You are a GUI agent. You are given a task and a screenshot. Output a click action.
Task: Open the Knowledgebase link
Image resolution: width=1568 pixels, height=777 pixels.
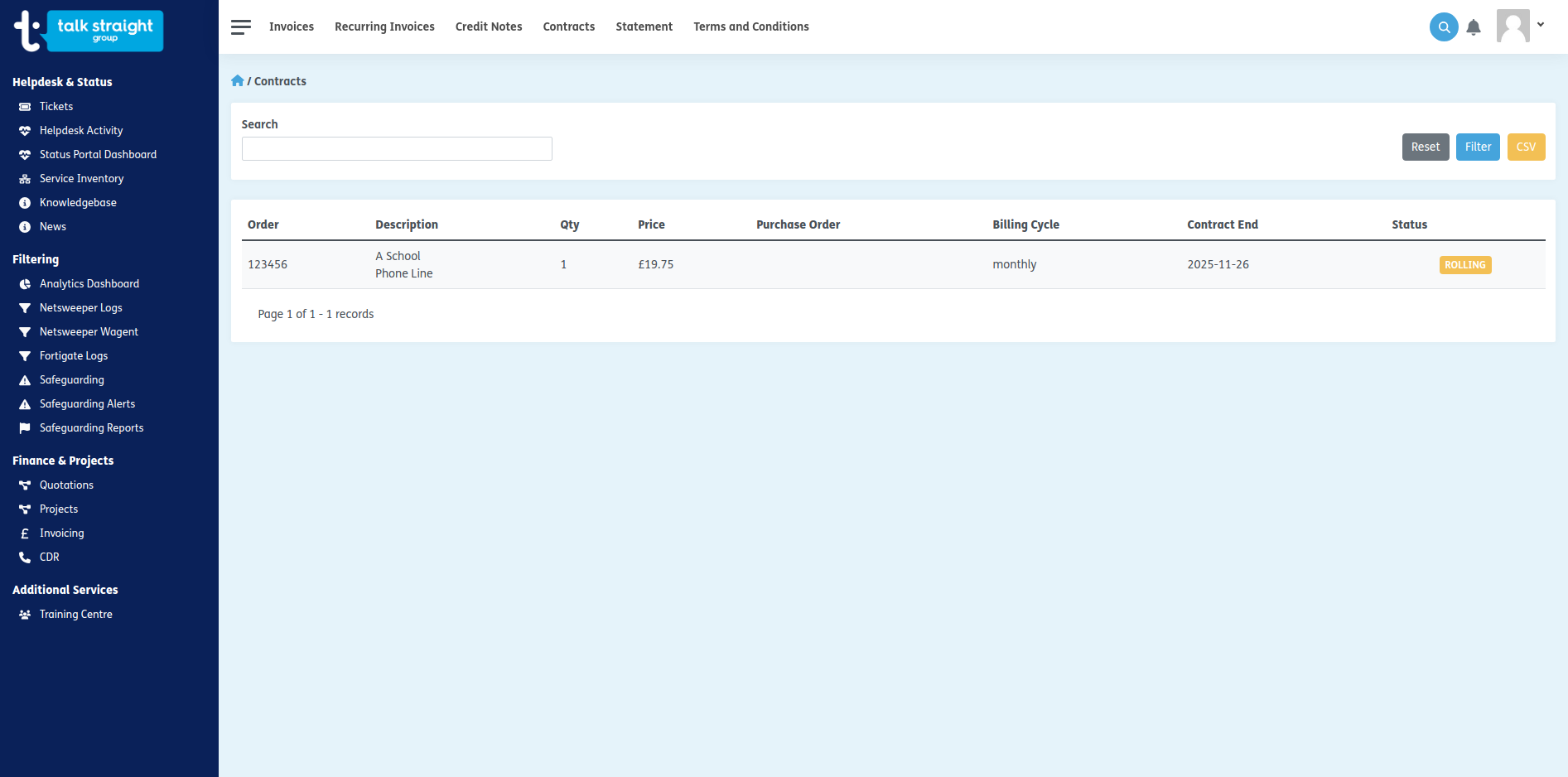[x=78, y=203]
